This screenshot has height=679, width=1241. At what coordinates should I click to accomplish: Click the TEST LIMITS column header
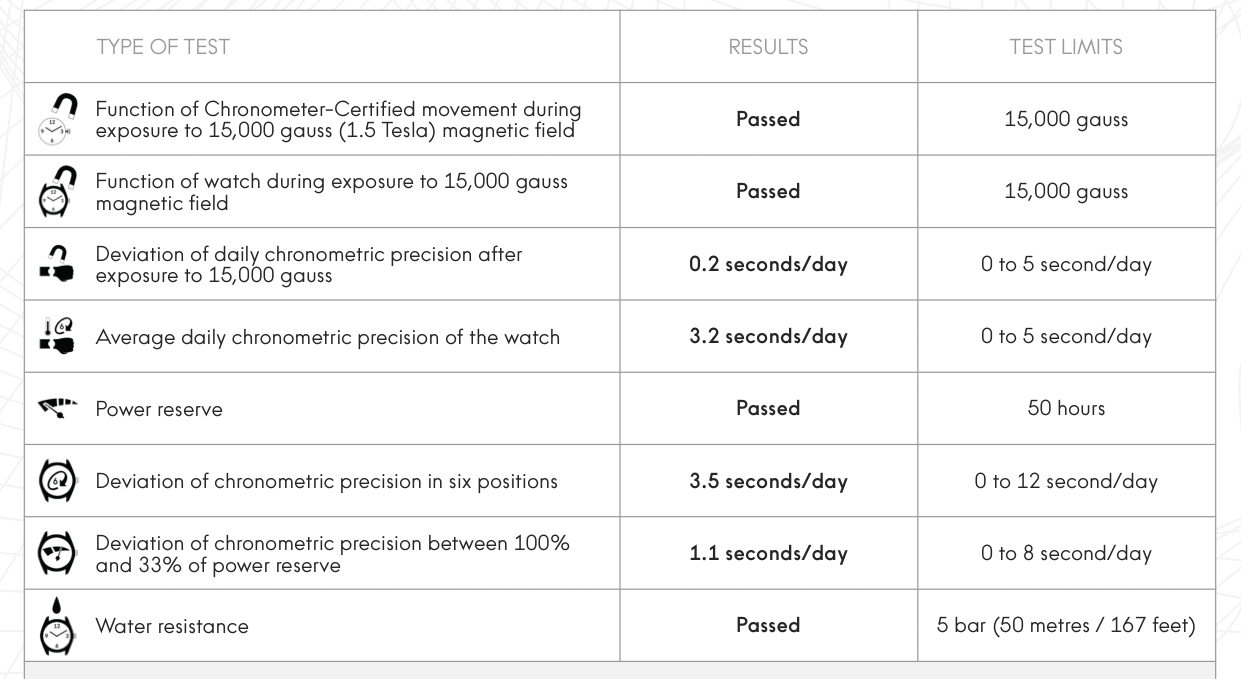1066,47
